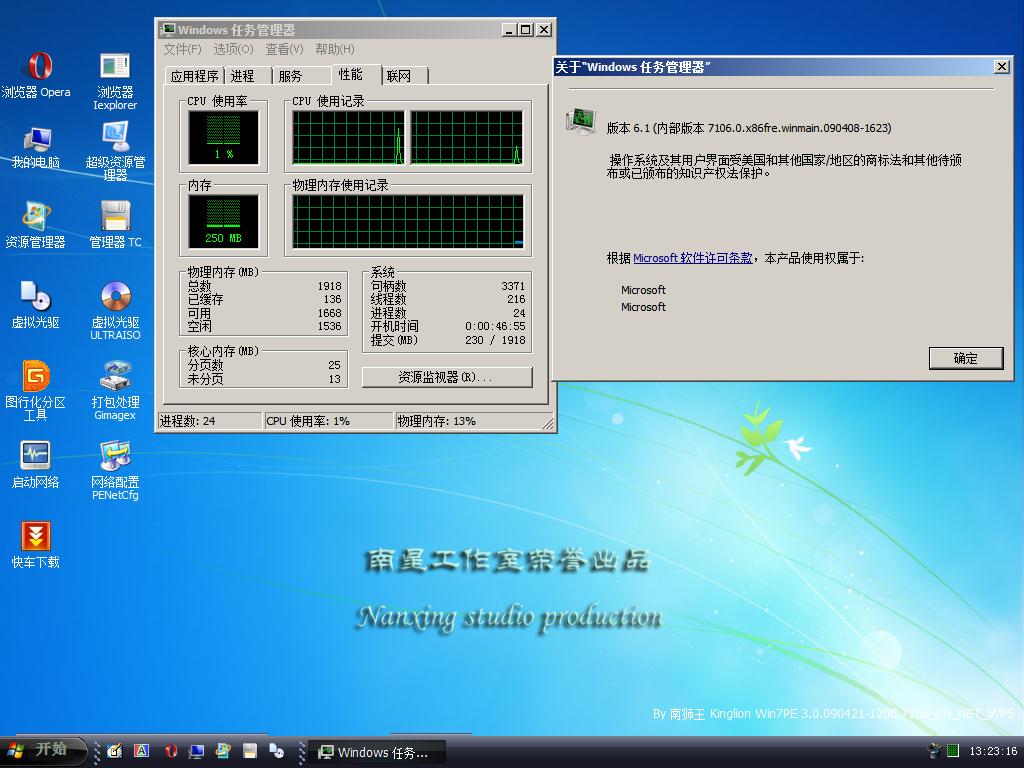The width and height of the screenshot is (1024, 768).
Task: Click the virtual drive quick launch icon
Action: [277, 751]
